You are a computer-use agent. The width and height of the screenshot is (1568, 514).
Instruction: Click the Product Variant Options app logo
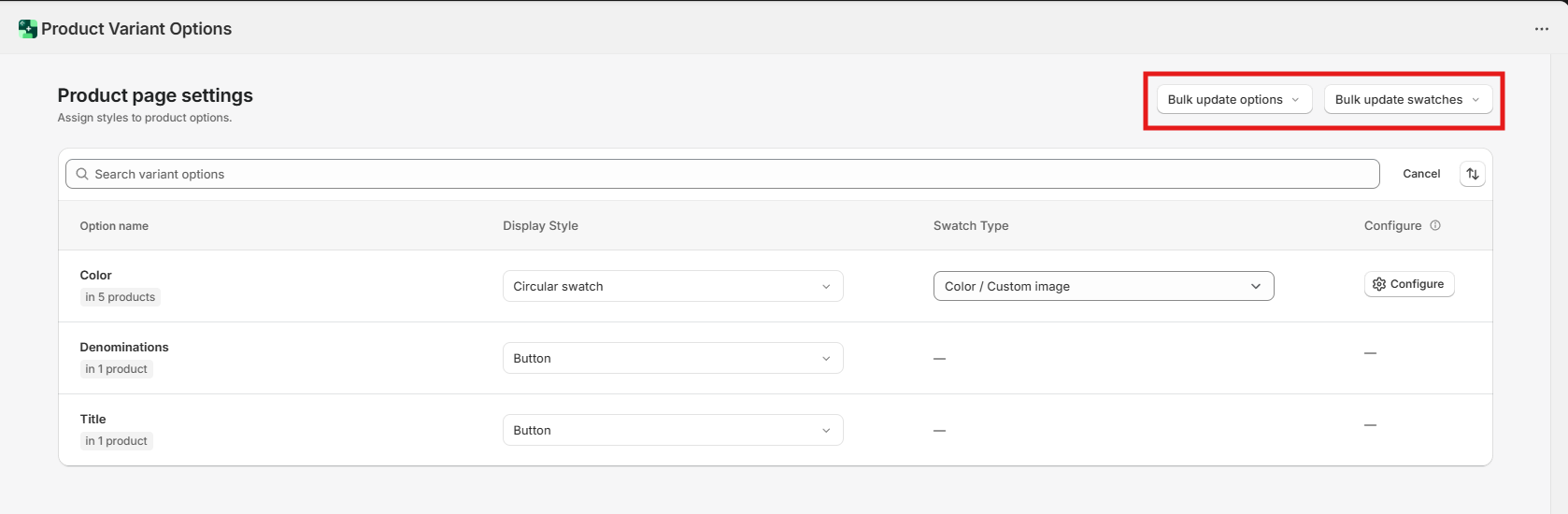28,29
